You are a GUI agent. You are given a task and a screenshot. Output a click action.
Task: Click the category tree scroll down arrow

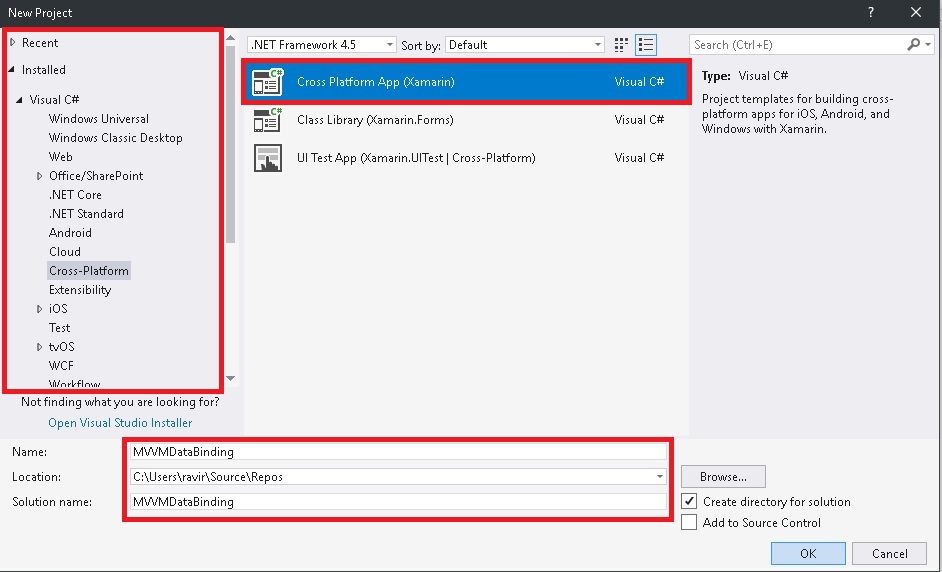[x=230, y=379]
